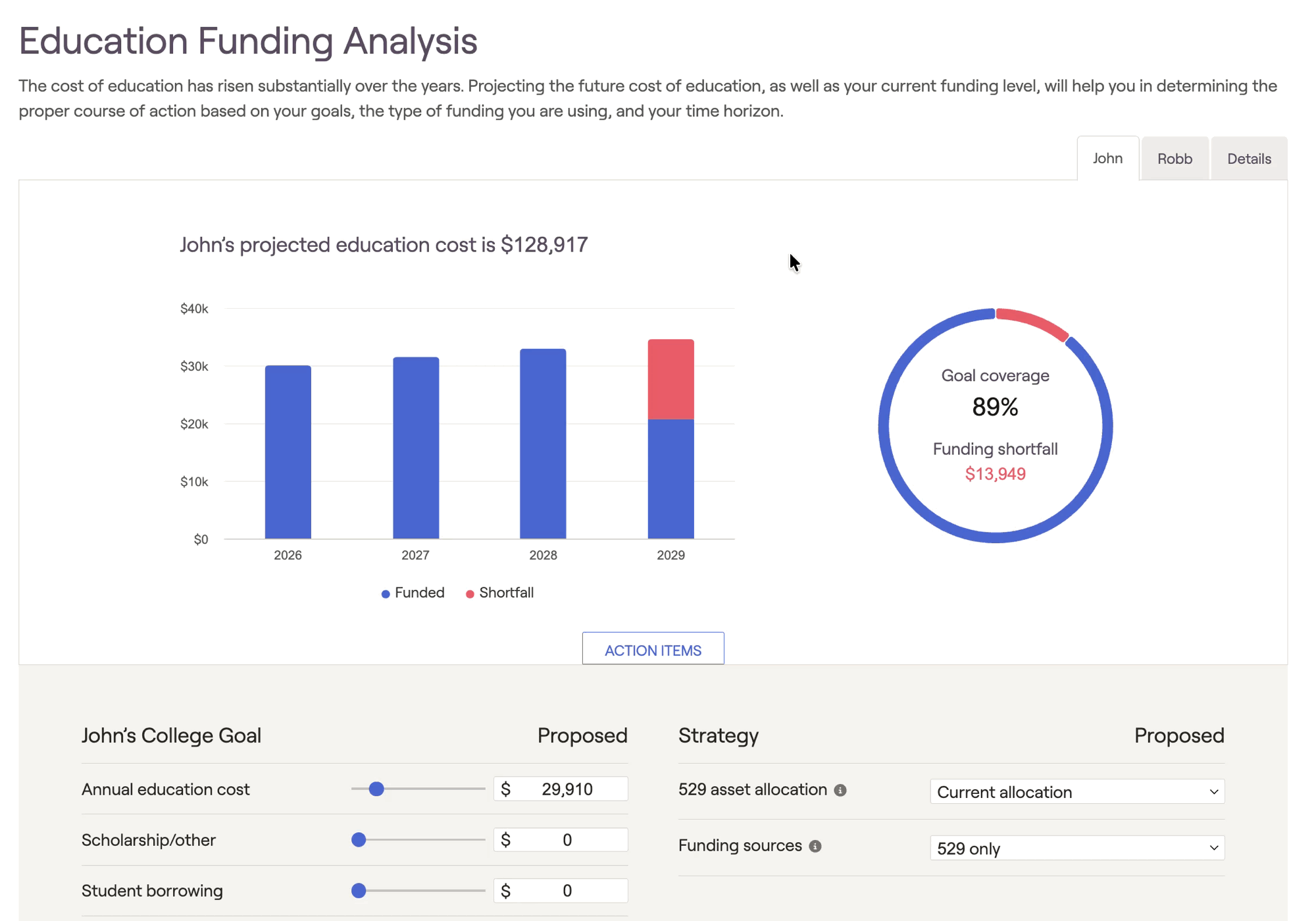
Task: Toggle the Shortfall legend marker
Action: pos(470,594)
